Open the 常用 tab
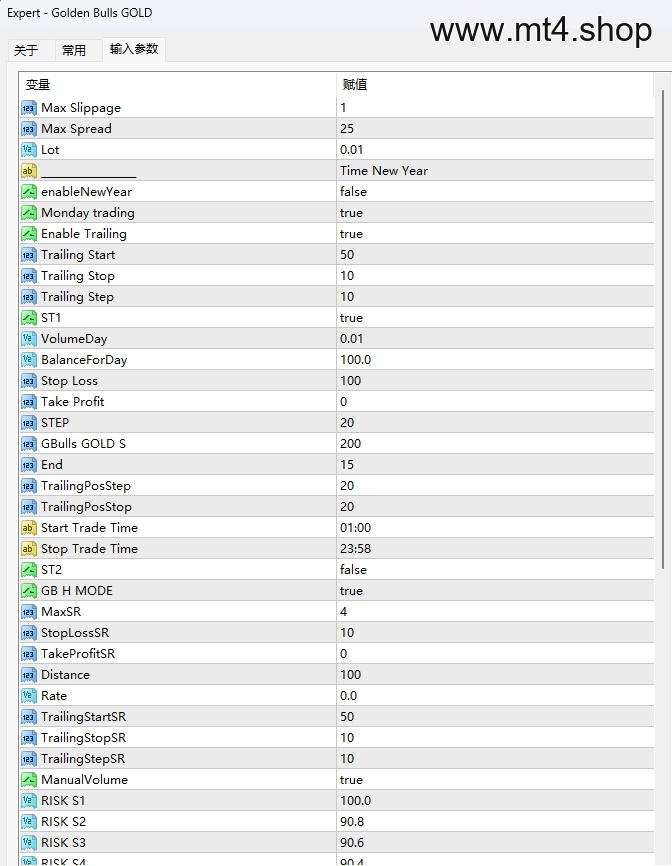 (x=74, y=50)
